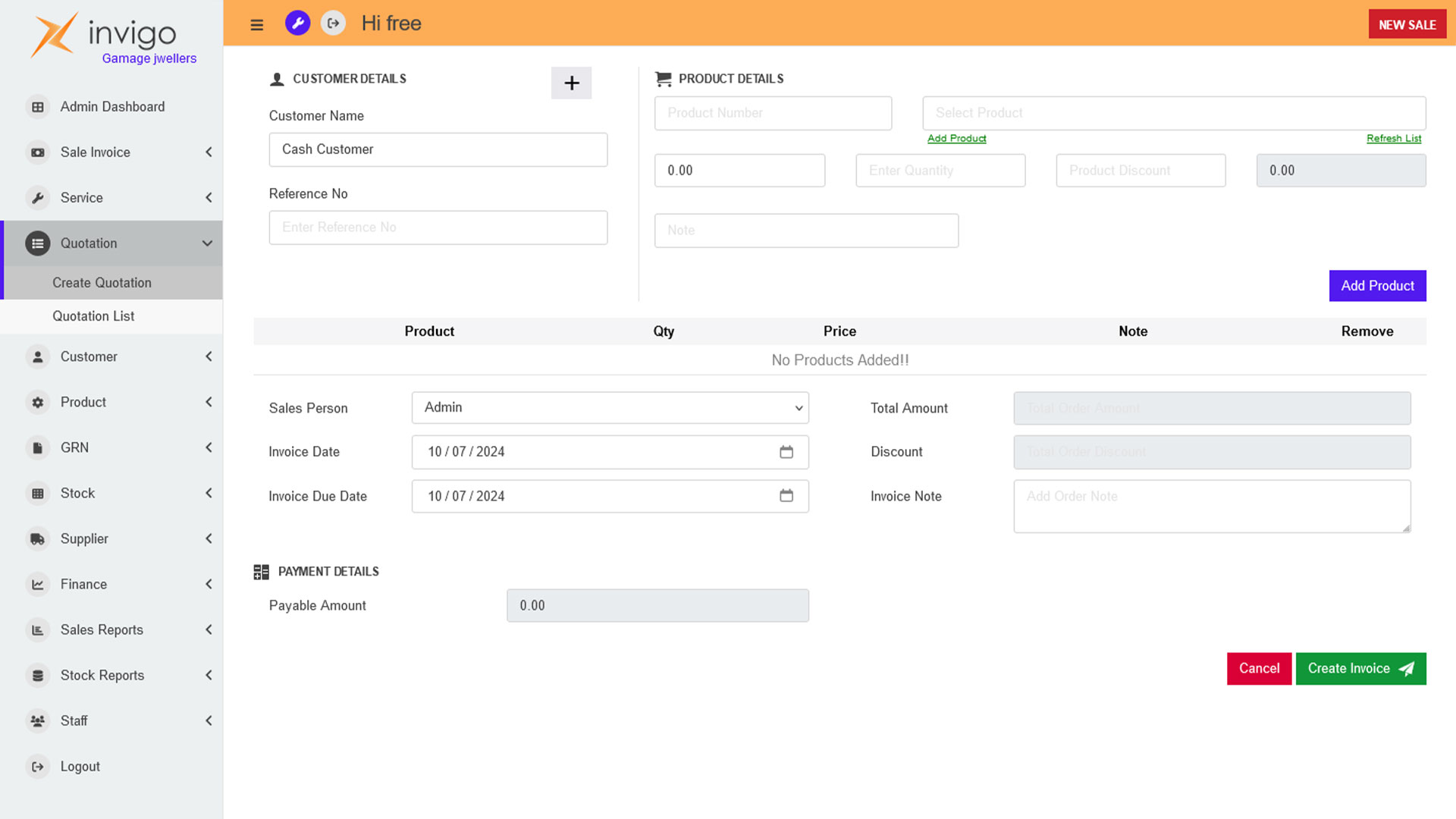Click the Admin Dashboard grid icon
The image size is (1456, 819).
(x=38, y=107)
